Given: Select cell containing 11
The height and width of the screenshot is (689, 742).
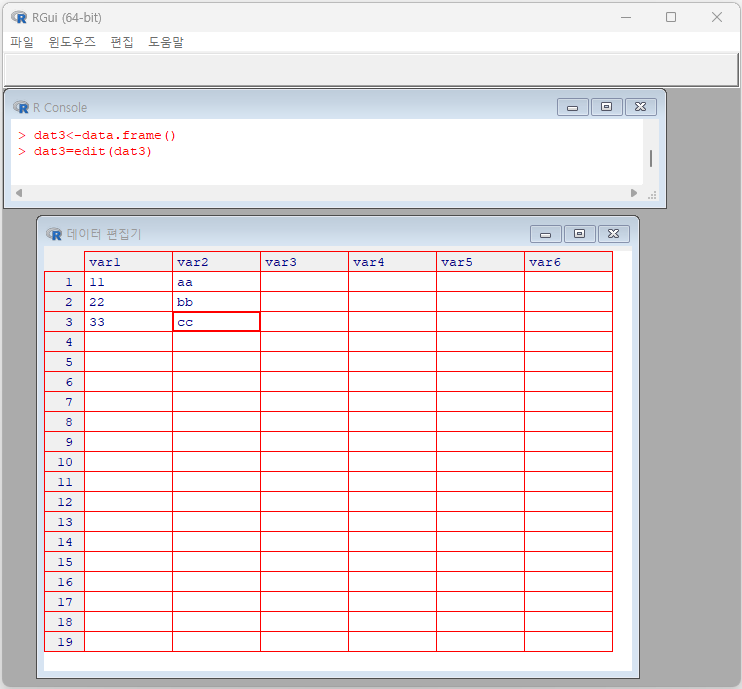Looking at the screenshot, I should tap(128, 282).
